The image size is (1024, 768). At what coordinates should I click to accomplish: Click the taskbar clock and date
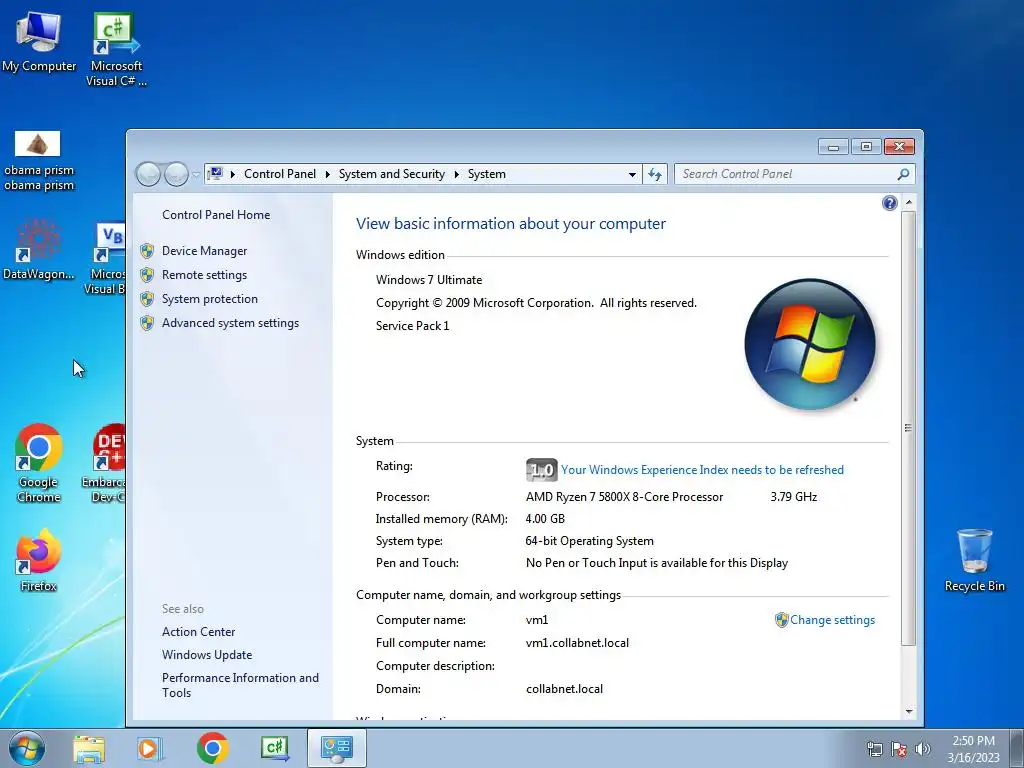(x=973, y=749)
